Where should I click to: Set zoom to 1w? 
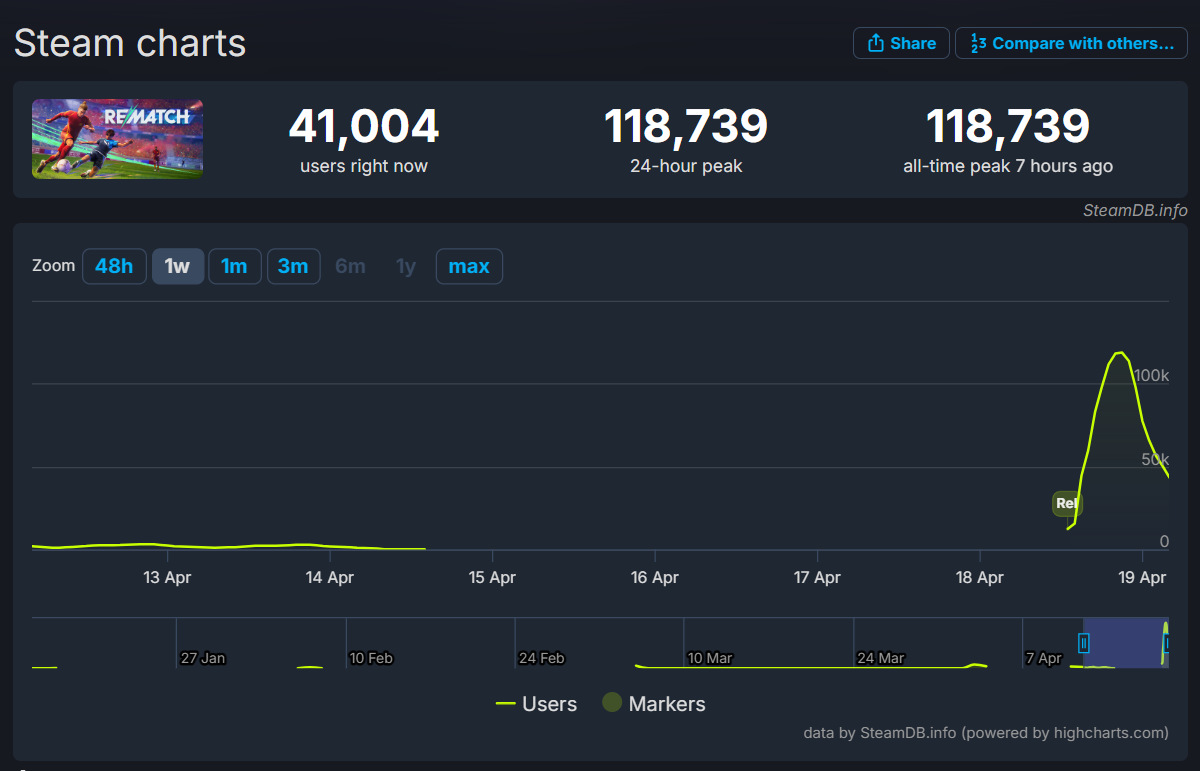177,266
